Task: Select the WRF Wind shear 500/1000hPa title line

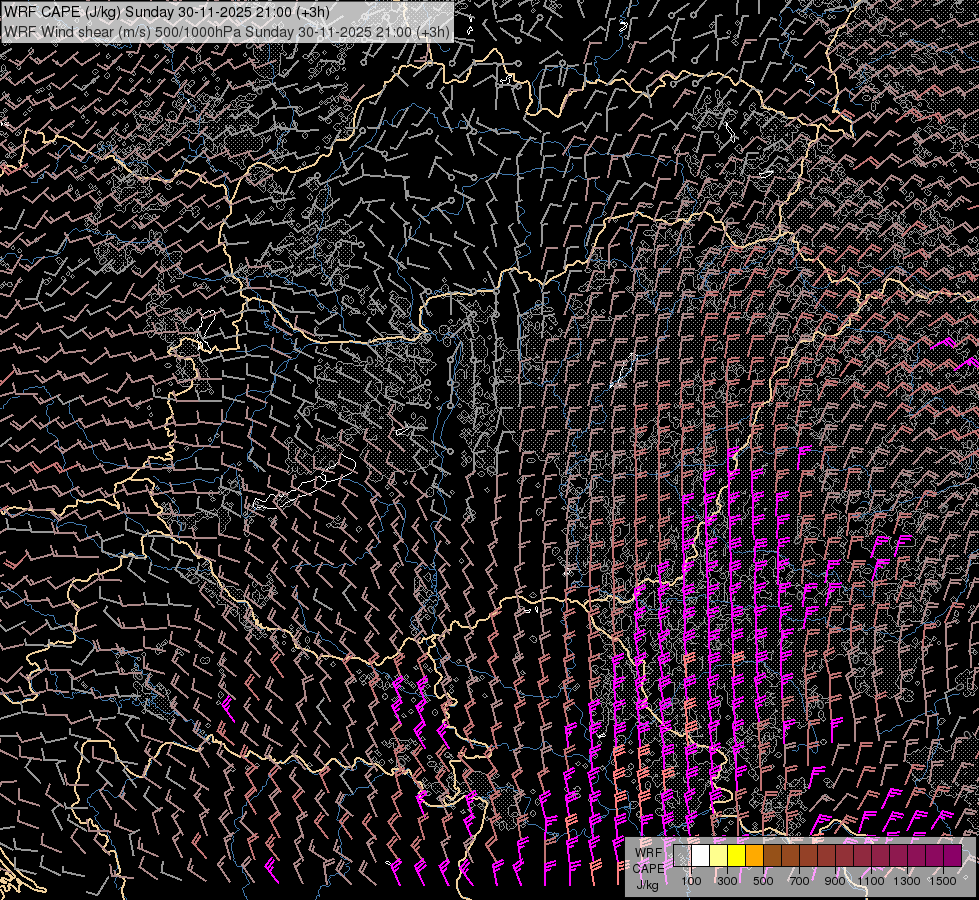Action: pyautogui.click(x=227, y=31)
